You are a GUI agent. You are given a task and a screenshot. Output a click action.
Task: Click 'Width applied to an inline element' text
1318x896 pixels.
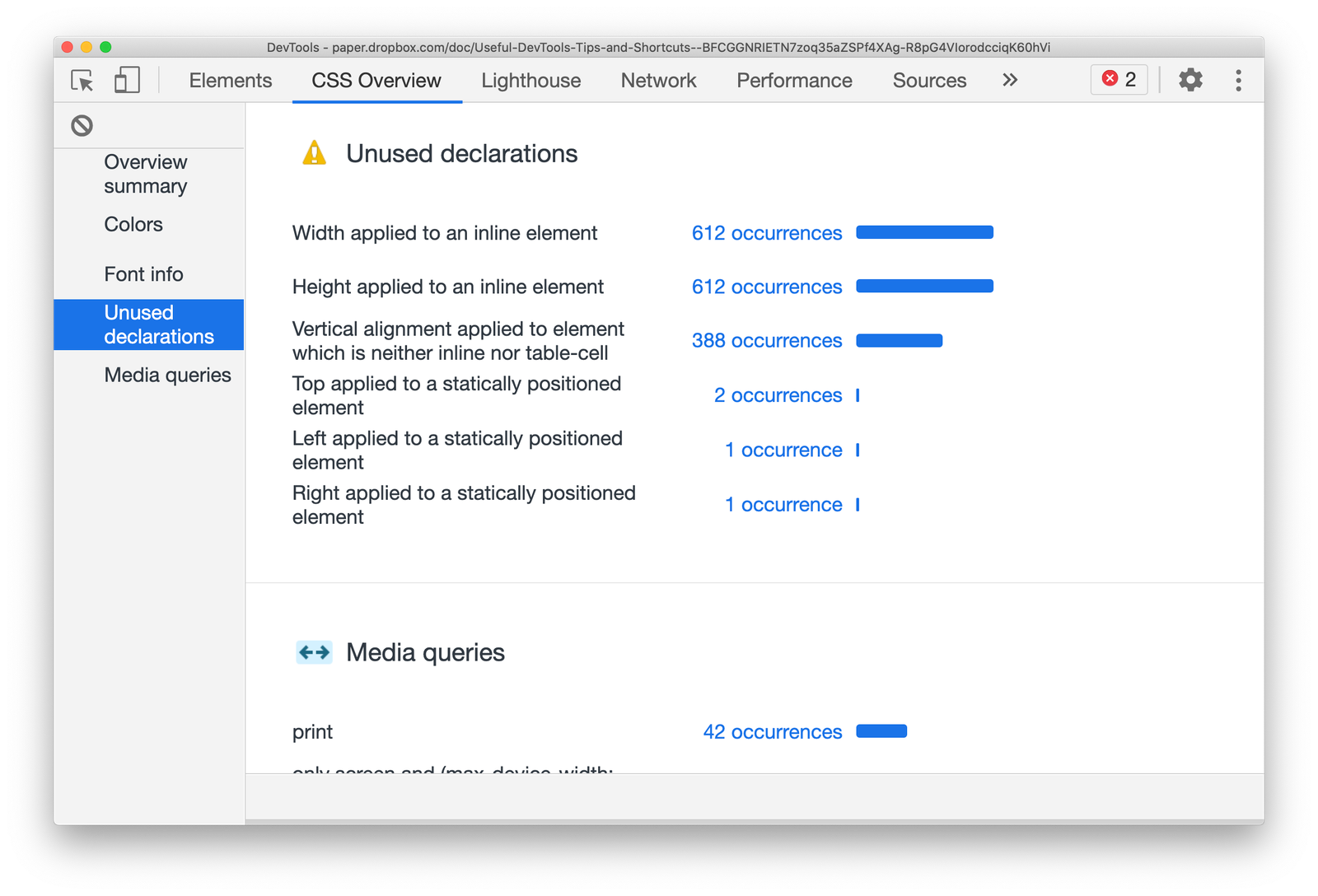(x=445, y=233)
